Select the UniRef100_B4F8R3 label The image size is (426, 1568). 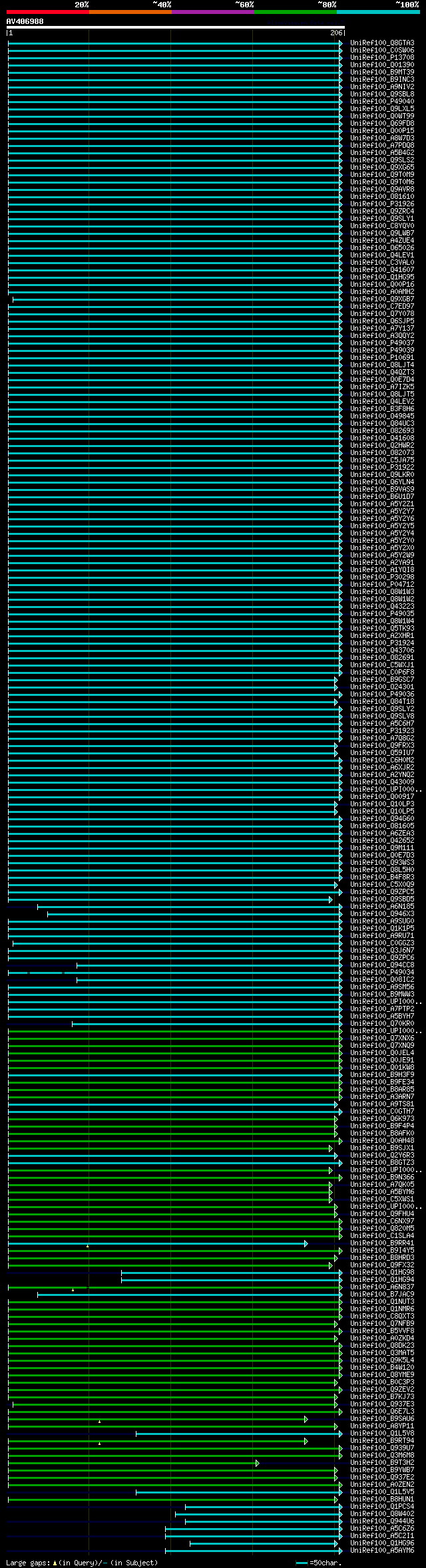(382, 877)
